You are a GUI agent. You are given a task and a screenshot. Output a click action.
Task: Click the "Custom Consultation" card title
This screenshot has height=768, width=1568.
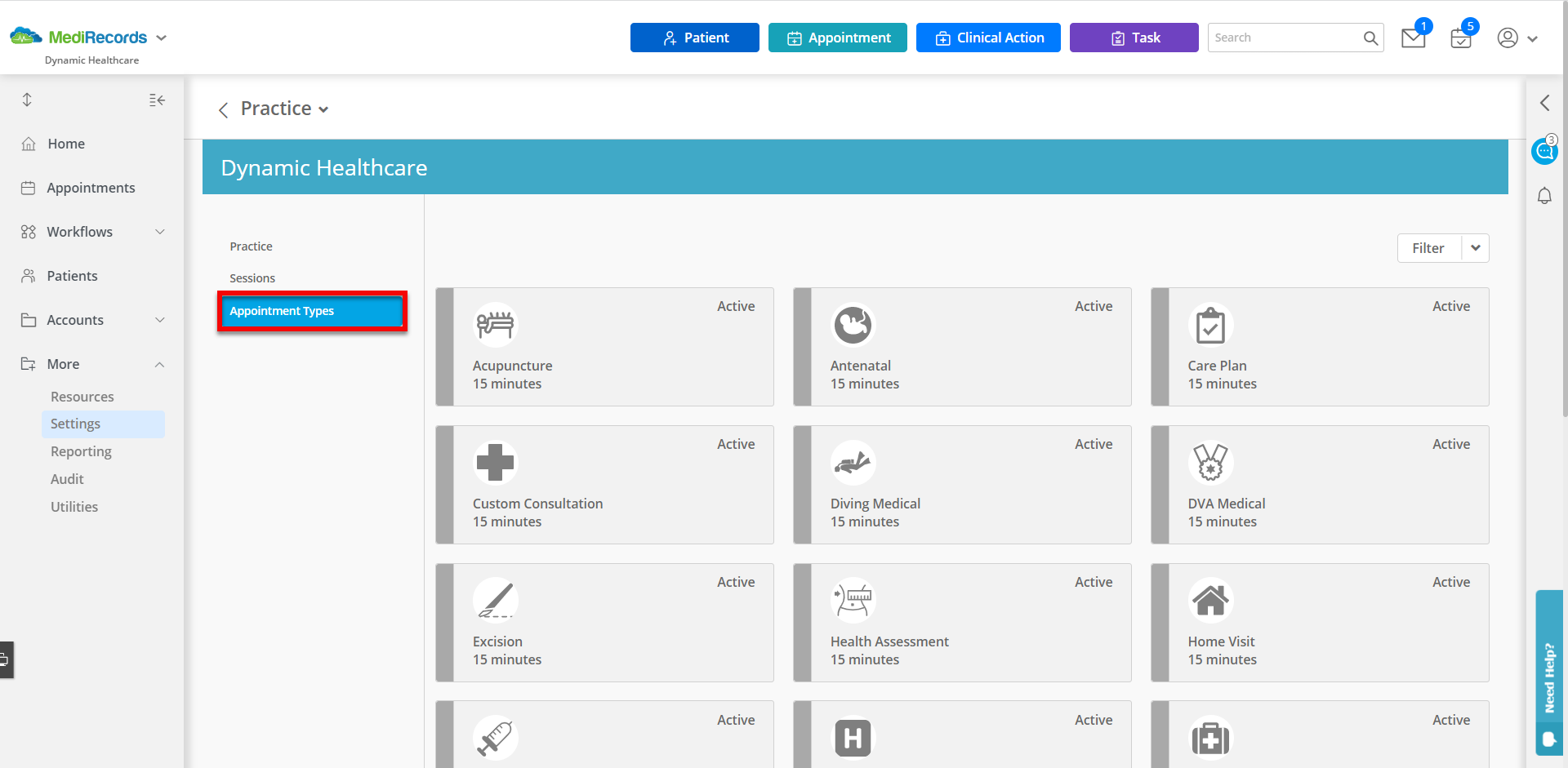[537, 504]
